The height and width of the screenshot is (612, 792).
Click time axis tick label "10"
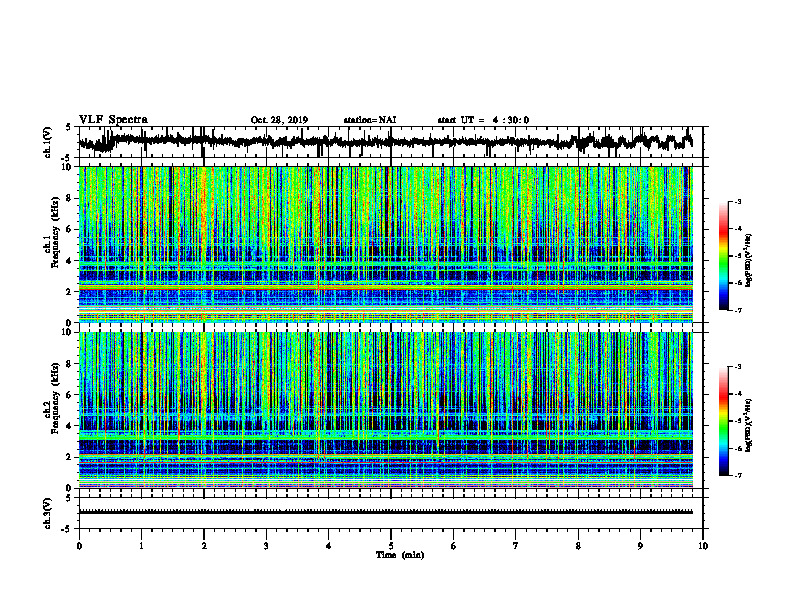click(x=703, y=546)
